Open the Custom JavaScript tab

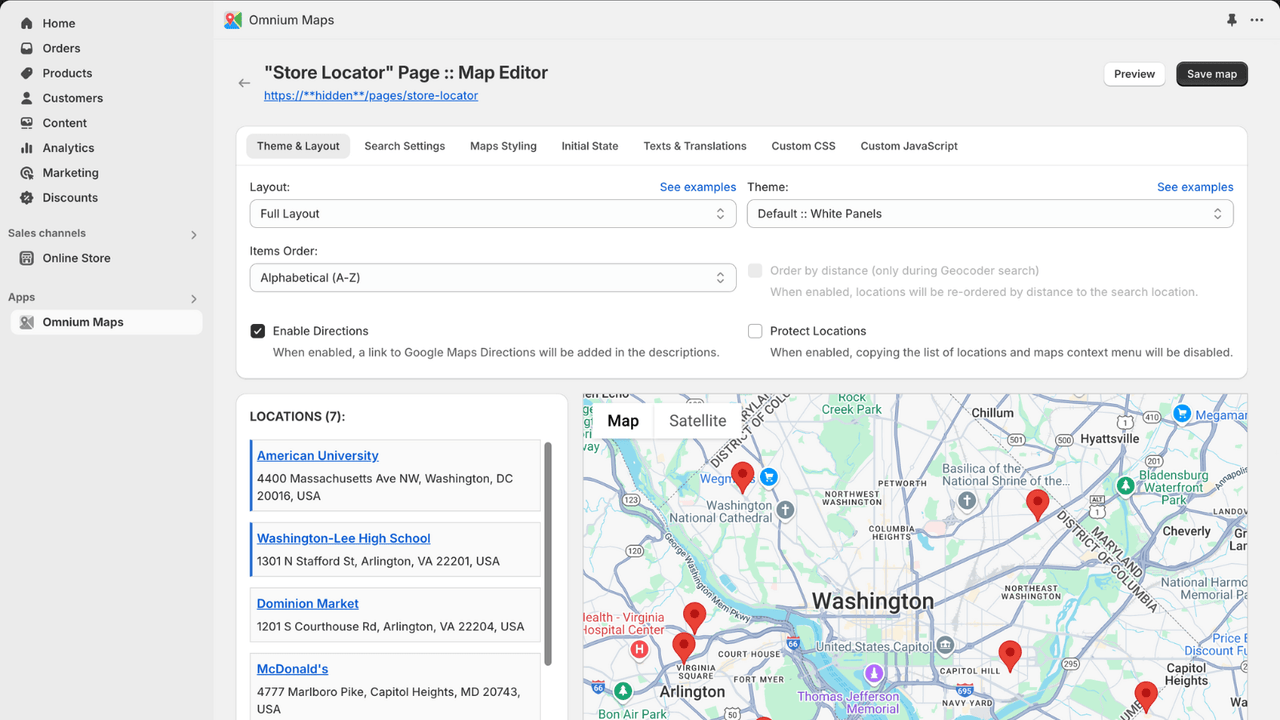click(909, 146)
